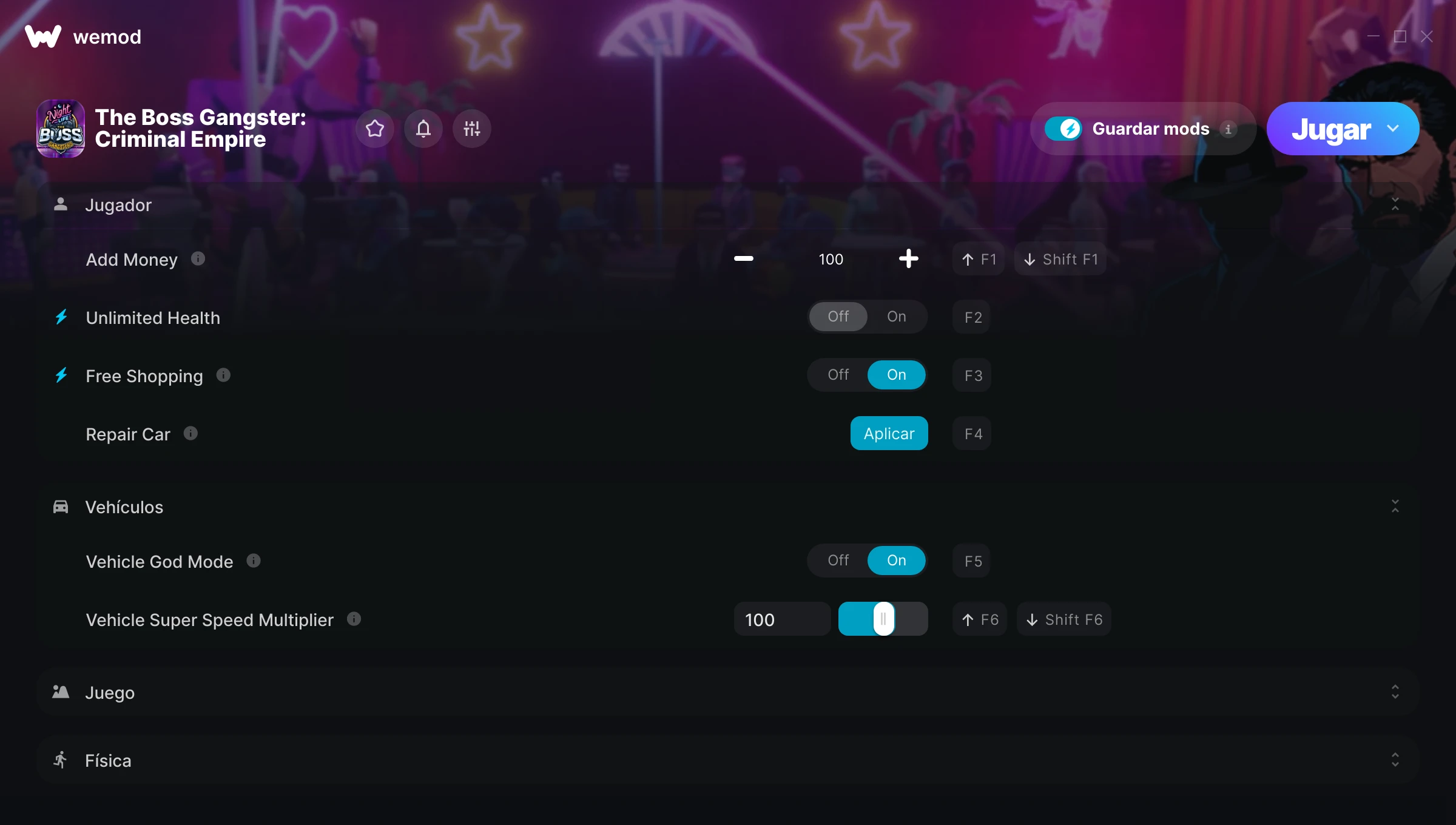The height and width of the screenshot is (825, 1456).
Task: Disable Vehicle God Mode toggle
Action: click(838, 561)
